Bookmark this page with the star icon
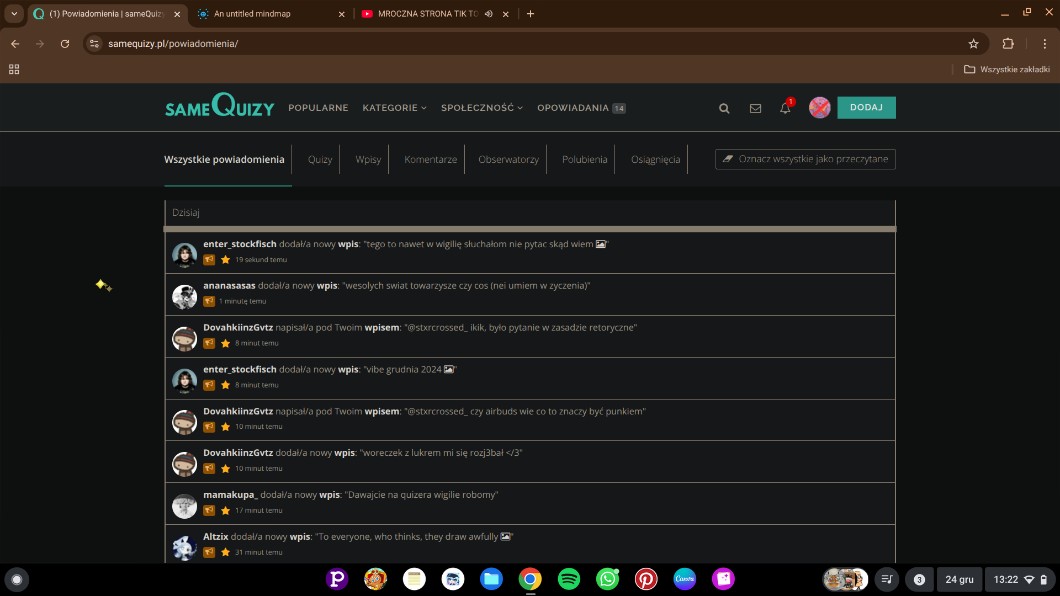The image size is (1060, 596). [x=973, y=44]
